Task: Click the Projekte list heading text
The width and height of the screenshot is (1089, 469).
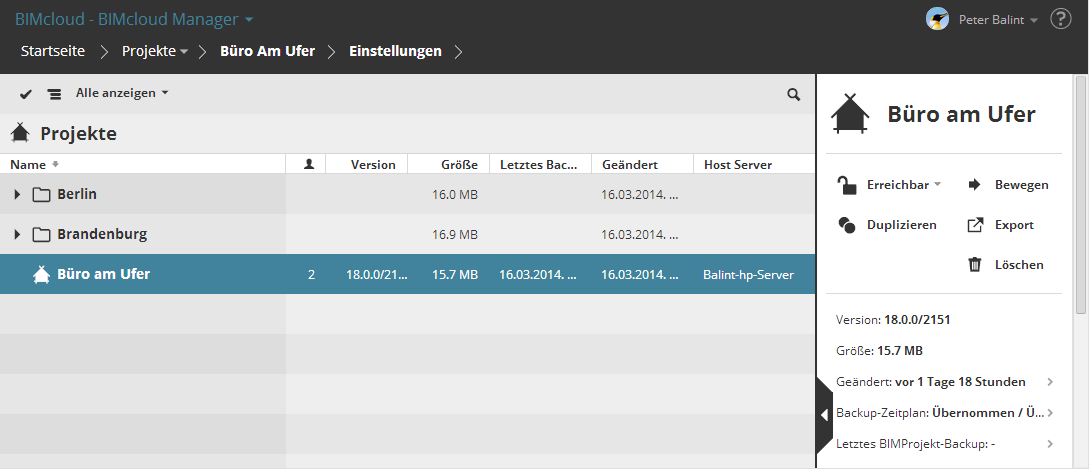Action: [x=78, y=133]
